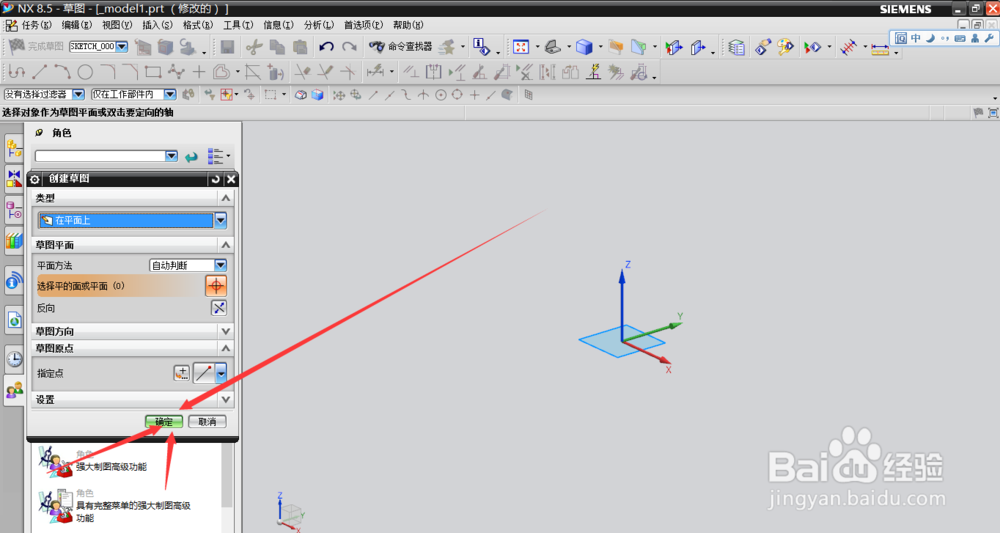
Task: Open the 工具 menu
Action: pos(238,25)
